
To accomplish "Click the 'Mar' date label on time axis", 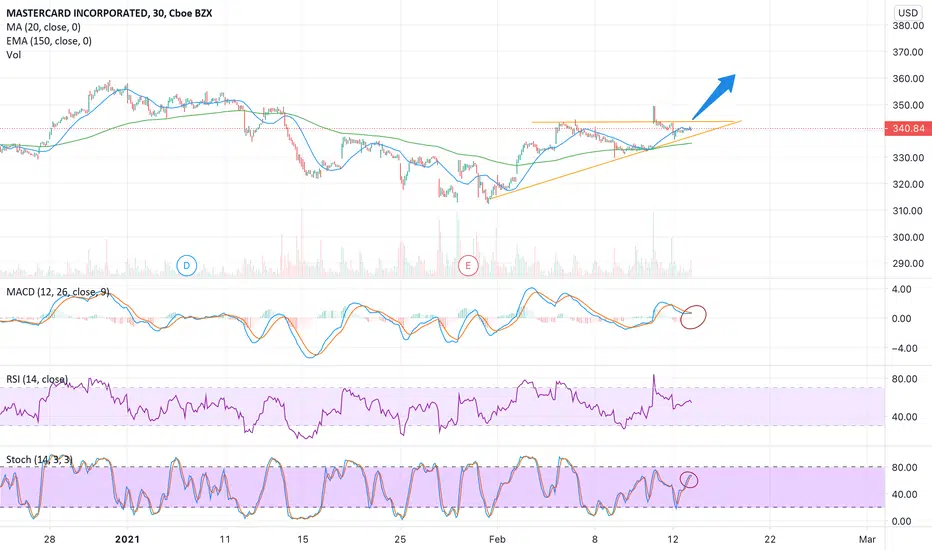I will (x=867, y=539).
